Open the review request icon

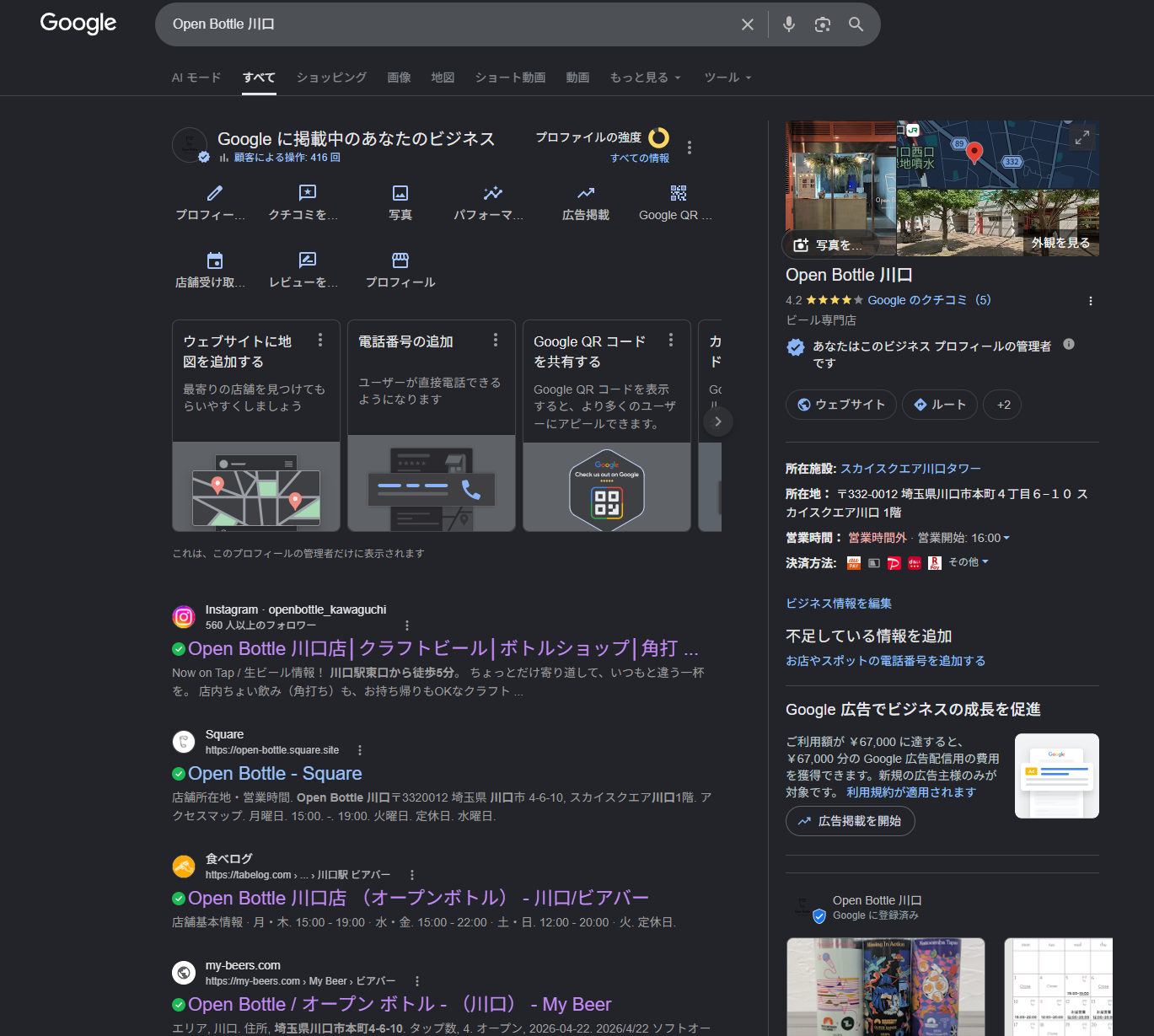coord(308,260)
